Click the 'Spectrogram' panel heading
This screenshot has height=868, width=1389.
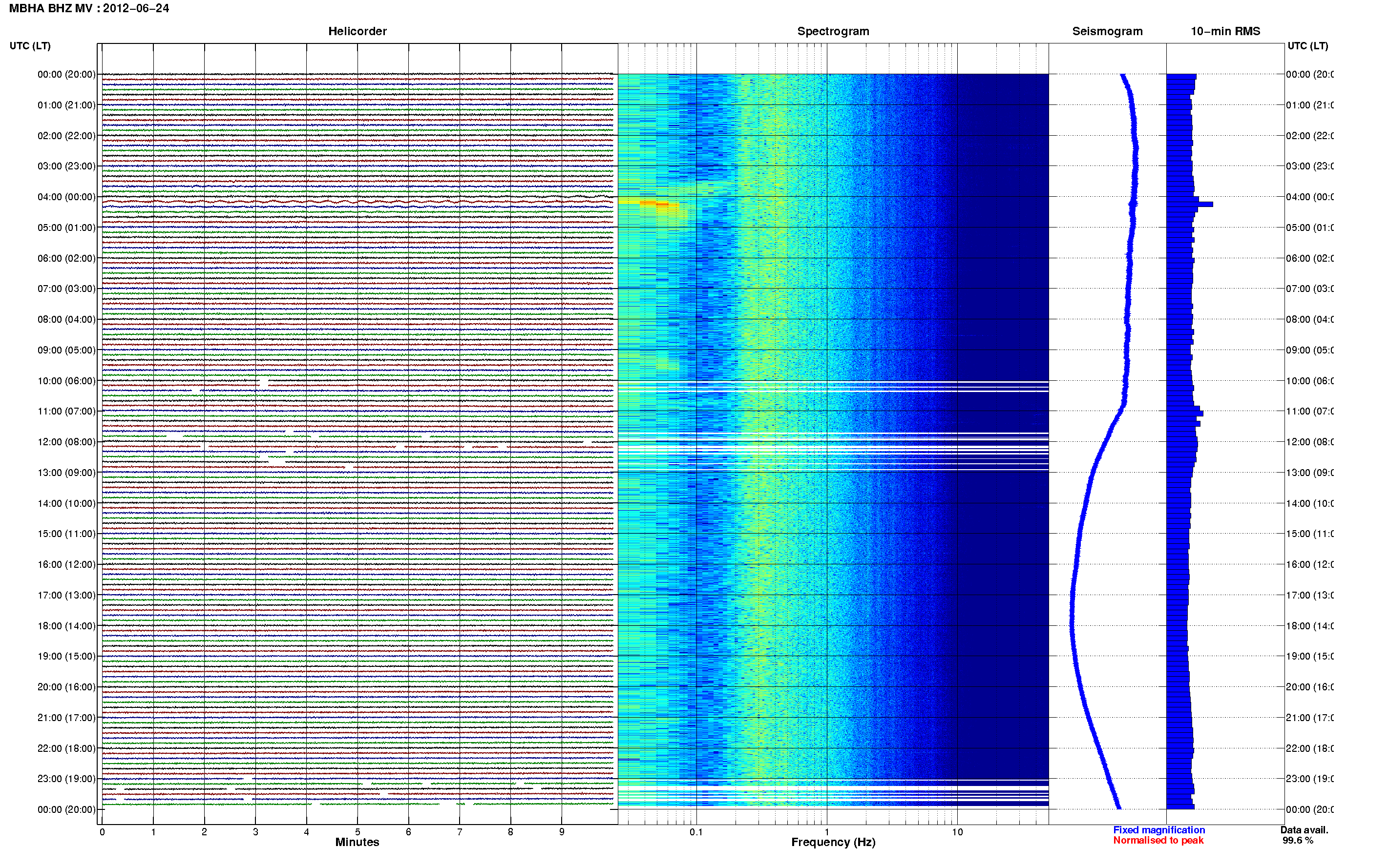tap(833, 32)
